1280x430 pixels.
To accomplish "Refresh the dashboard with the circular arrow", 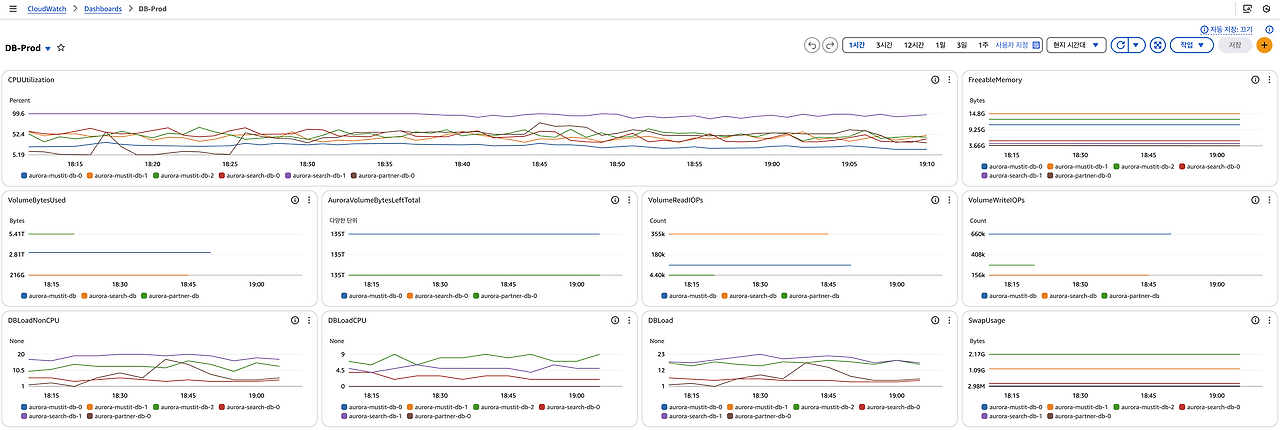I will click(1121, 45).
